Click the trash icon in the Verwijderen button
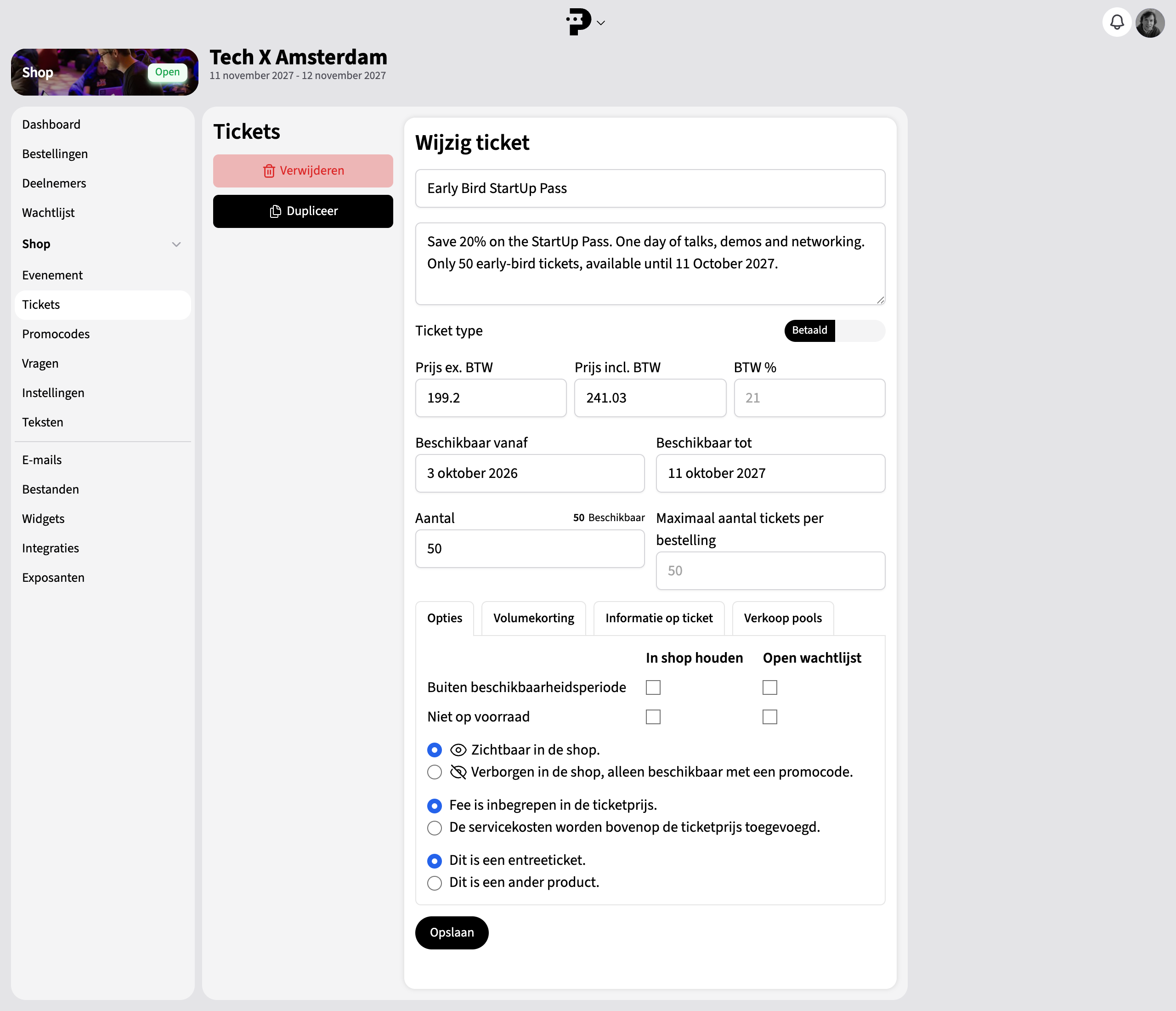The image size is (1176, 1011). (x=269, y=171)
